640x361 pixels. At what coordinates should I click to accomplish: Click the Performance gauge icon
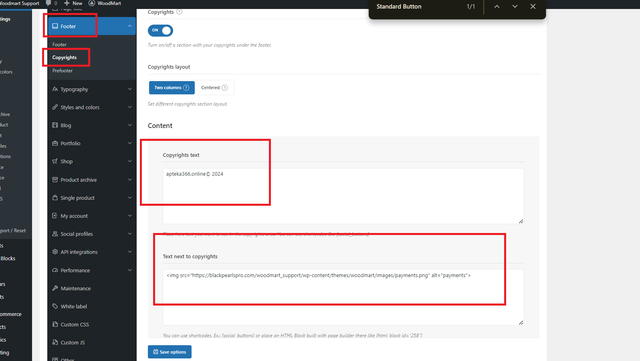click(x=55, y=270)
